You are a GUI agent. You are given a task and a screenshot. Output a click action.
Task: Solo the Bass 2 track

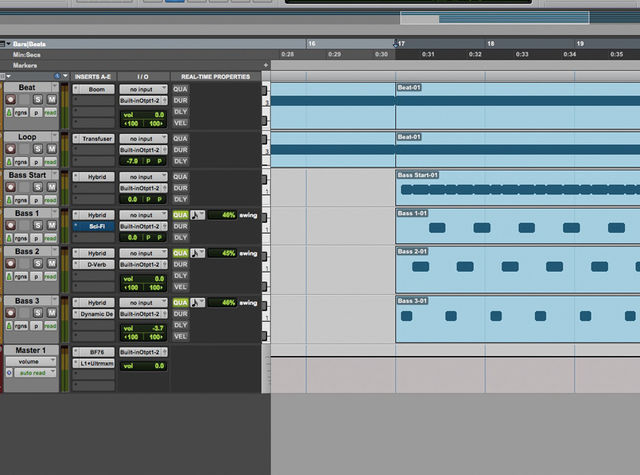pyautogui.click(x=38, y=264)
